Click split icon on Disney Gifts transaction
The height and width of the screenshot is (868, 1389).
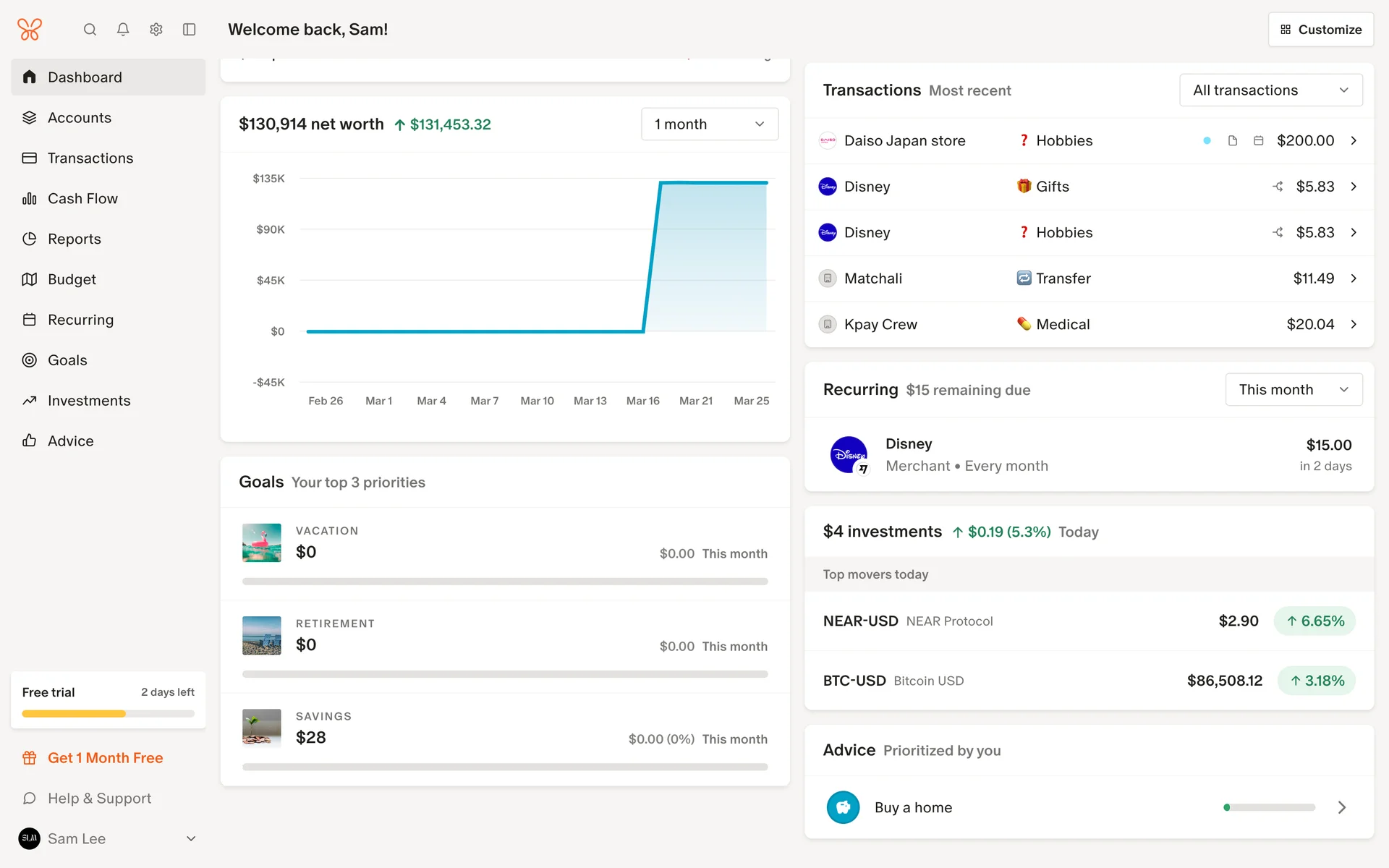pyautogui.click(x=1278, y=187)
